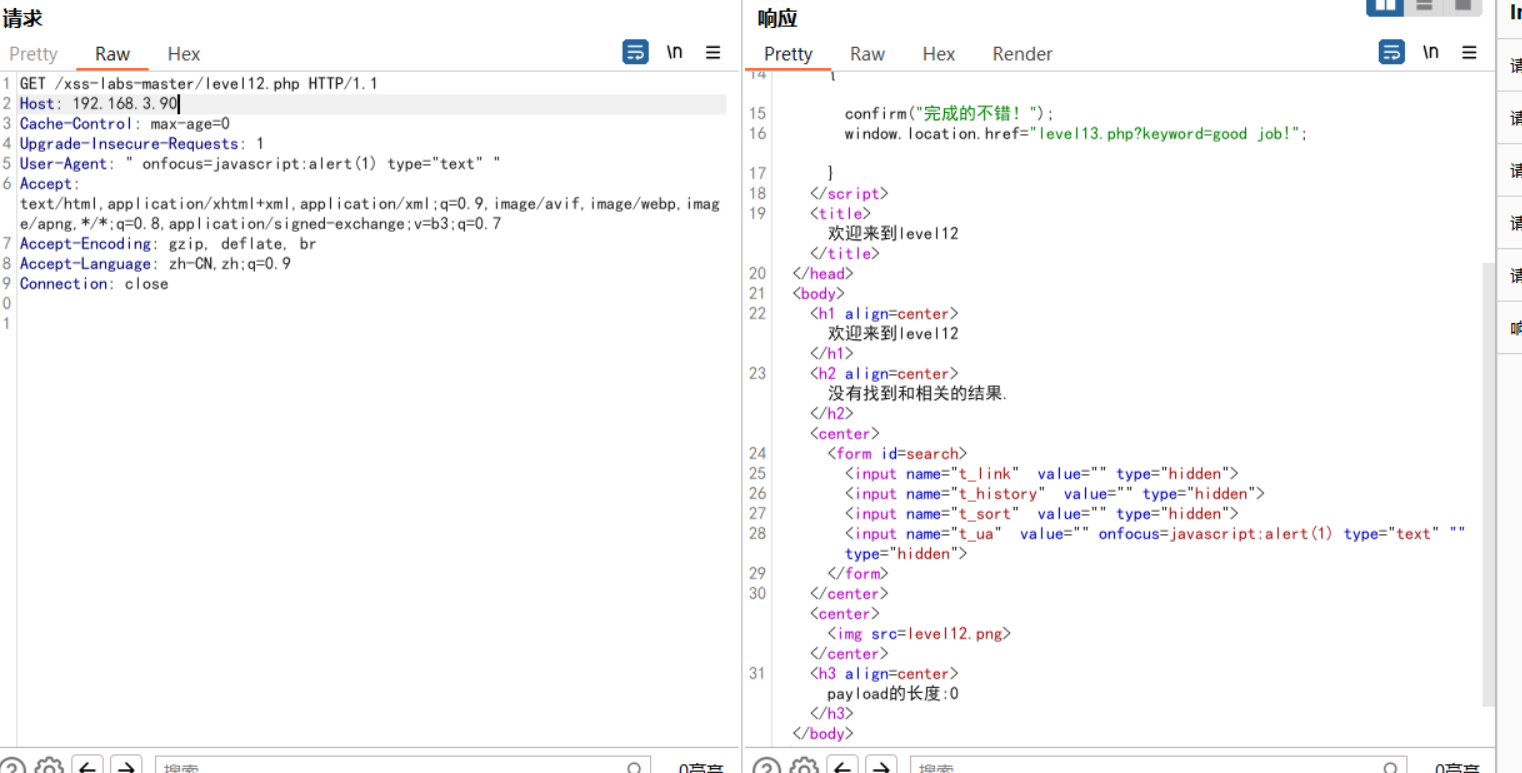The image size is (1522, 773).
Task: Toggle \n non-printable characters in response panel
Action: tap(1431, 52)
